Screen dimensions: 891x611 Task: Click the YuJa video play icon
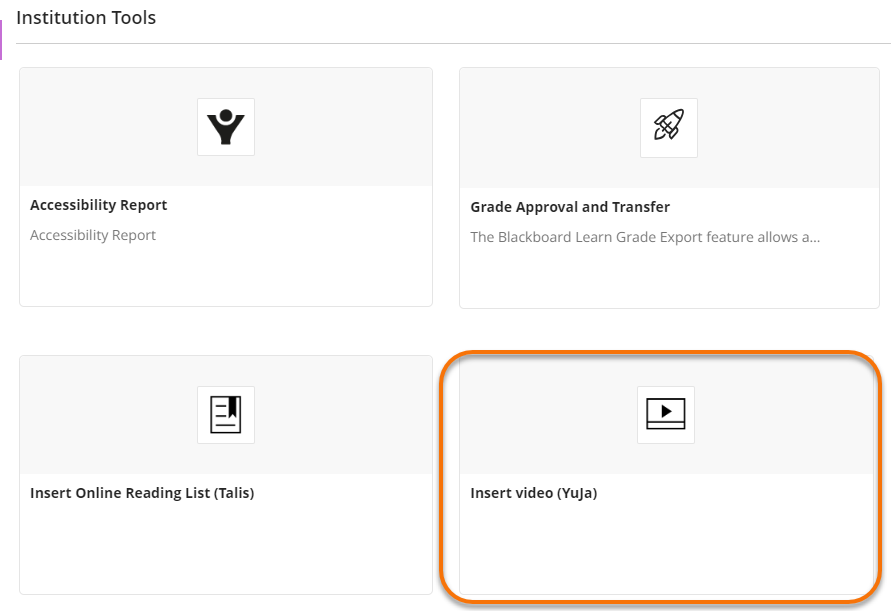pyautogui.click(x=665, y=414)
